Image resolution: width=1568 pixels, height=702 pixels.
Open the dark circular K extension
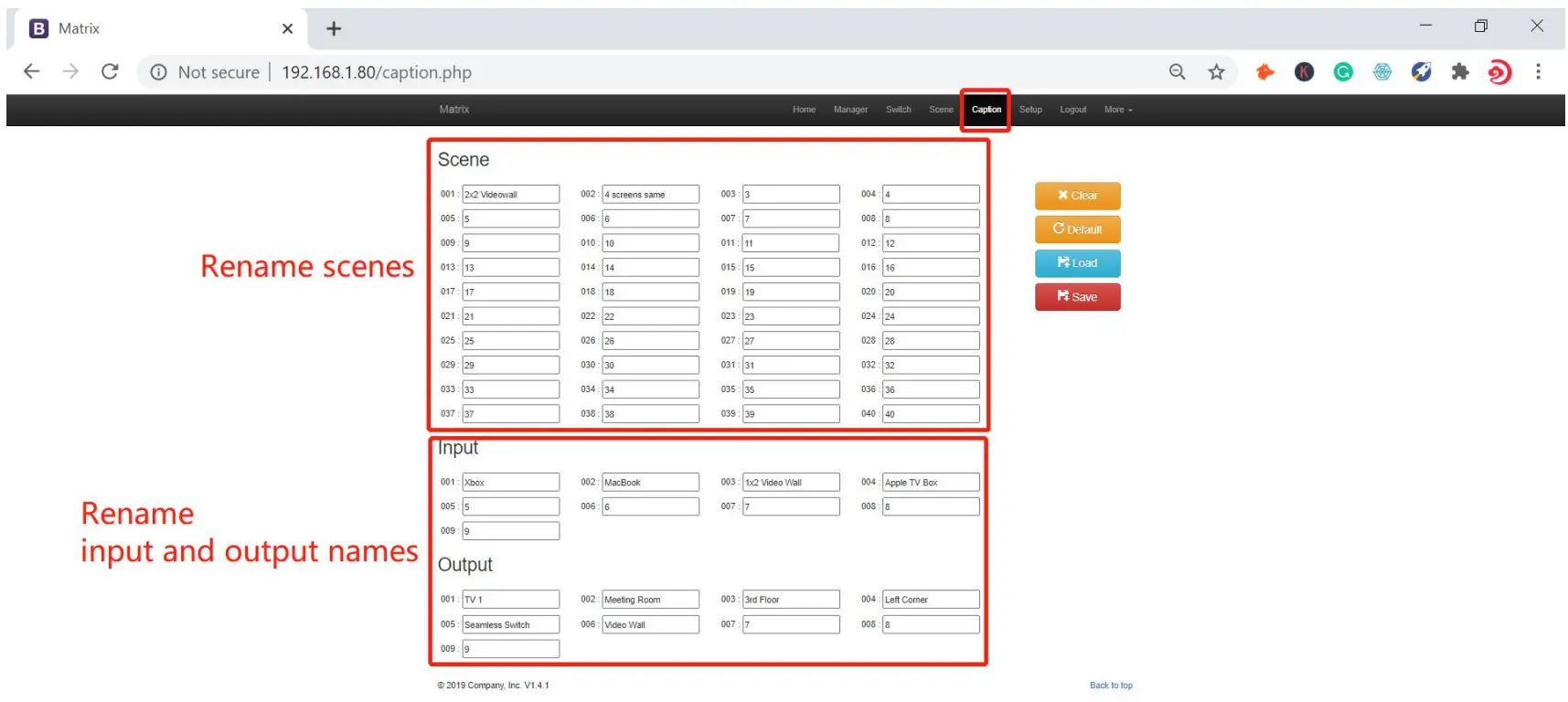coord(1304,72)
